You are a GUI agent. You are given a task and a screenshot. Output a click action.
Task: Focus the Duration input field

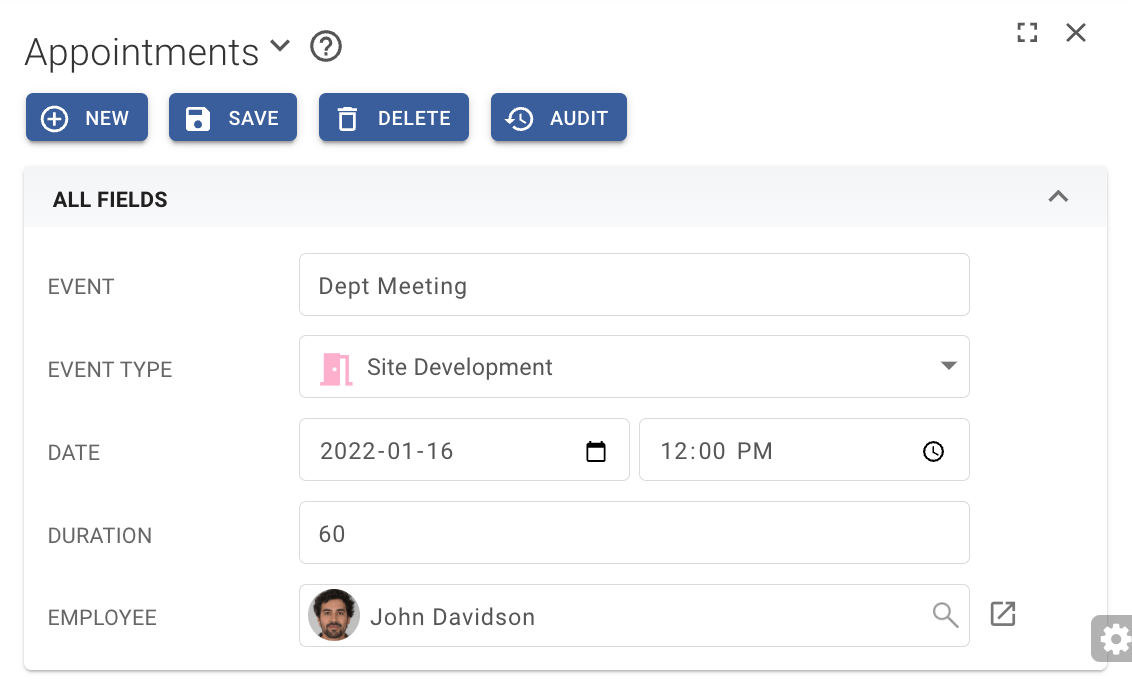point(634,533)
